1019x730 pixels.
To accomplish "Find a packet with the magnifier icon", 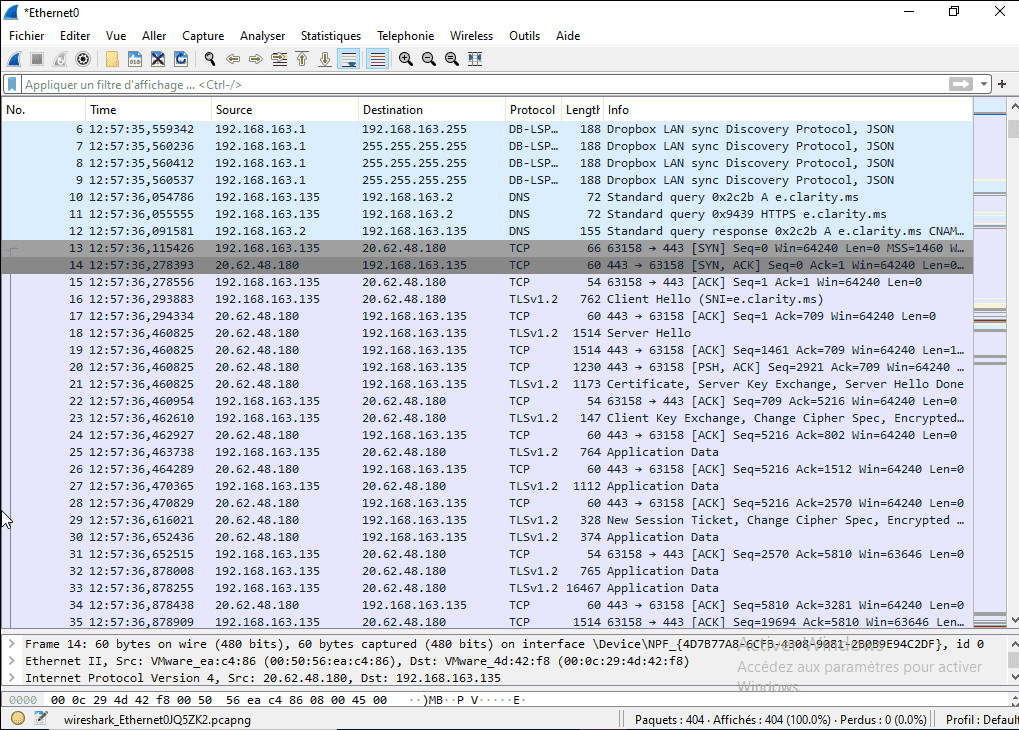I will 210,59.
